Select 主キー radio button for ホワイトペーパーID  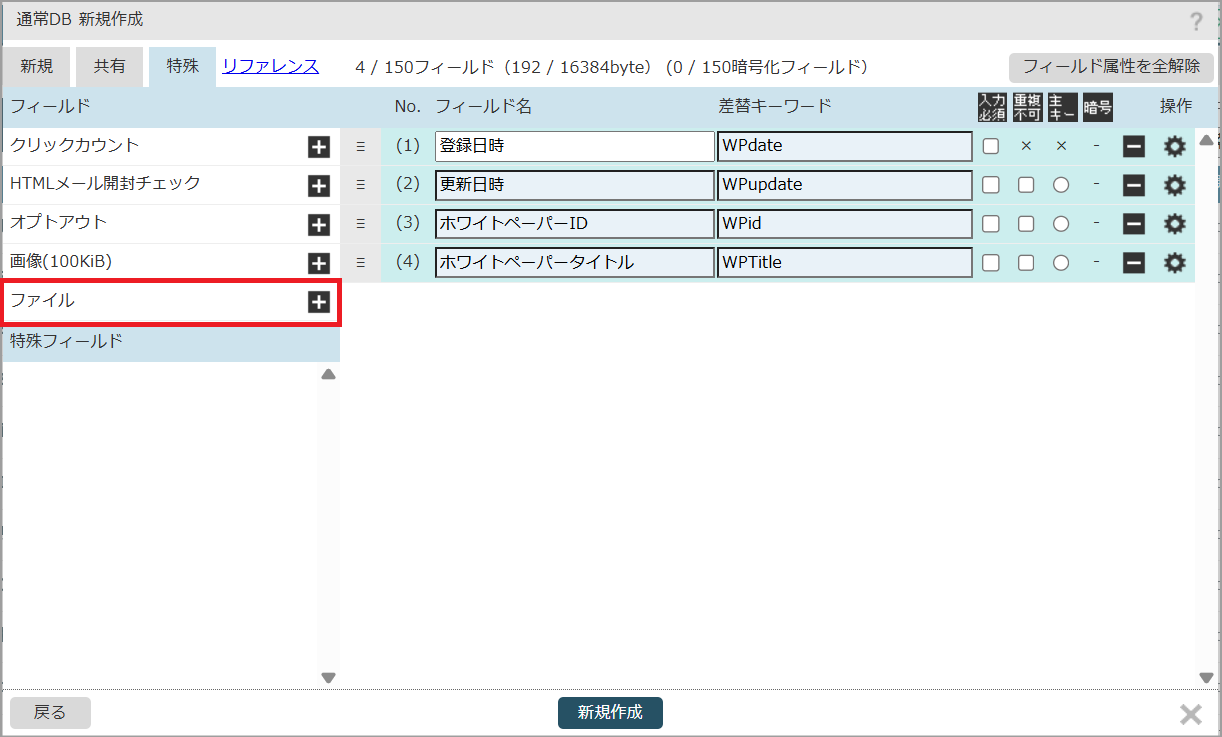pos(1061,224)
